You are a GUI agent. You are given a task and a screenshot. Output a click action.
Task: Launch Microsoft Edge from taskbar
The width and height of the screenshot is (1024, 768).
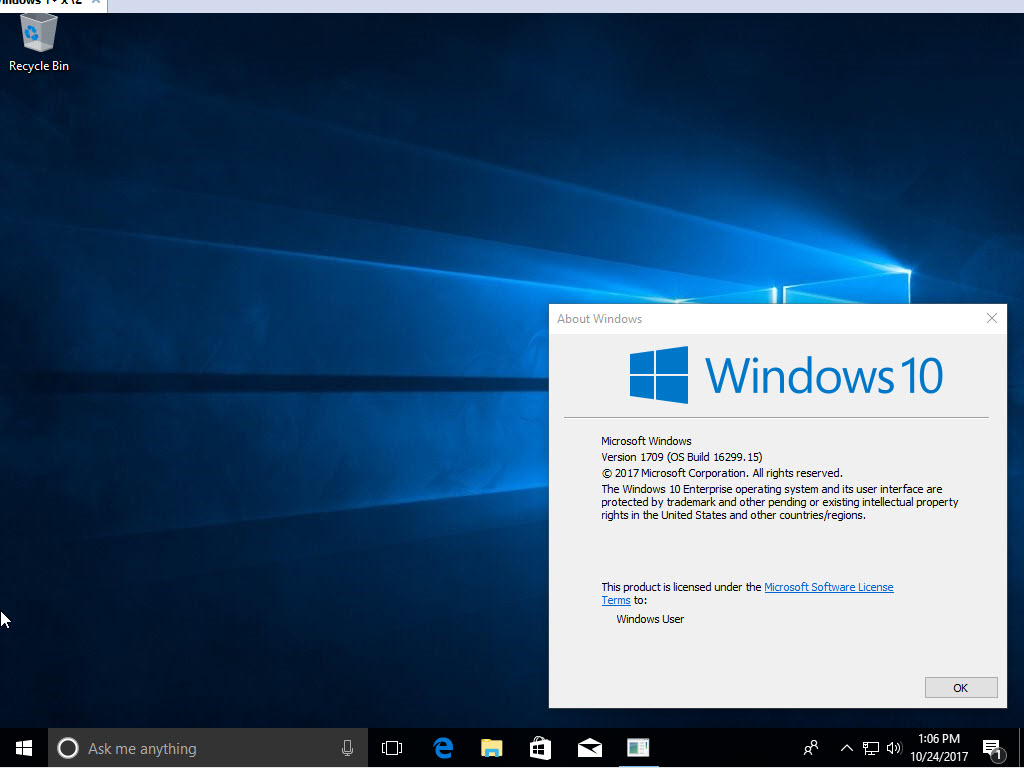(443, 748)
